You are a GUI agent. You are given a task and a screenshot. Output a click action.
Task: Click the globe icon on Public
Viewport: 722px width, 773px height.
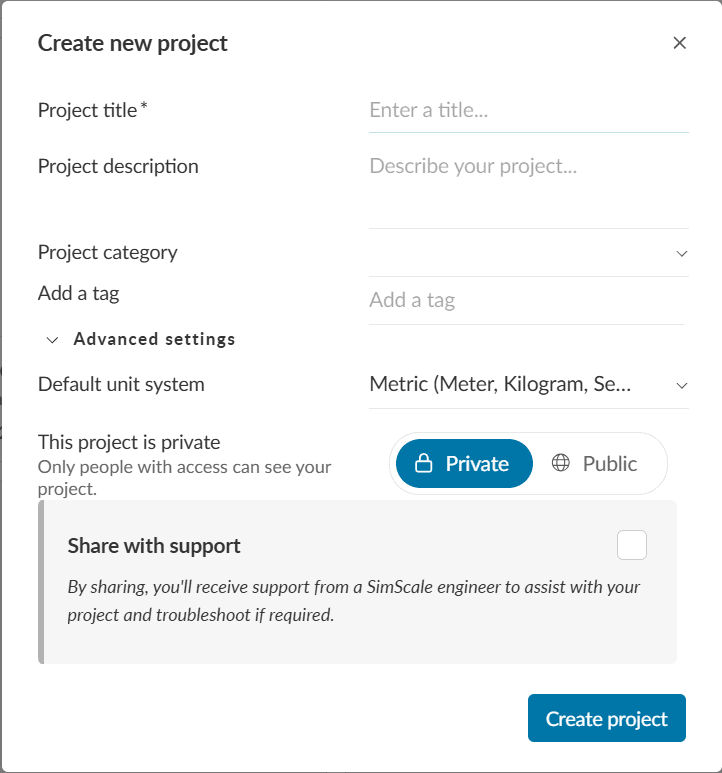pyautogui.click(x=561, y=463)
